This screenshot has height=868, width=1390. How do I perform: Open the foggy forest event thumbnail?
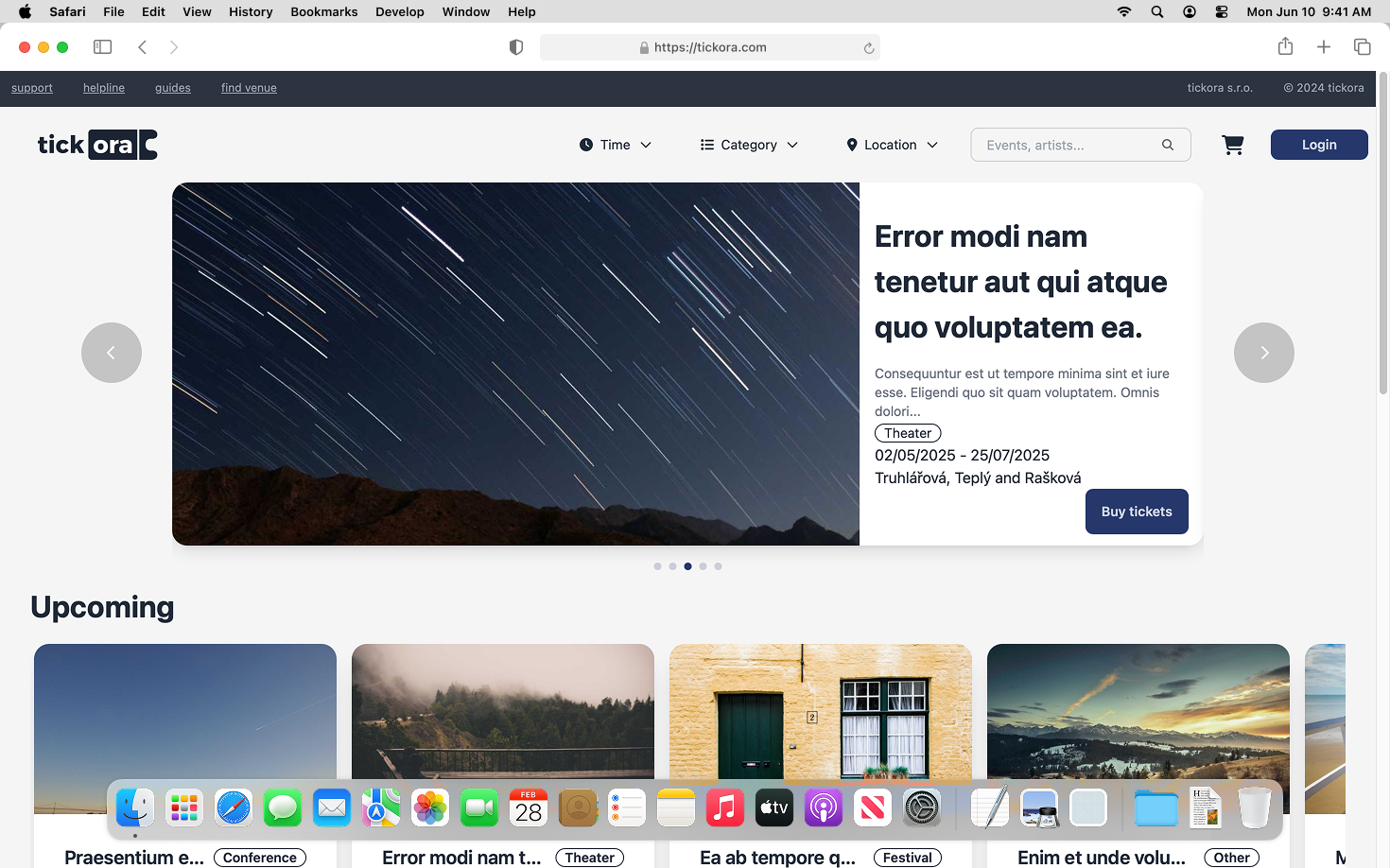[503, 729]
